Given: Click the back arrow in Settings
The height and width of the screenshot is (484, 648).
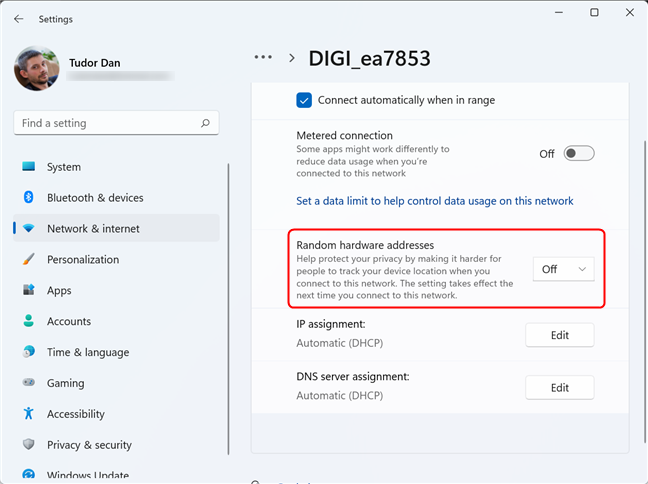Looking at the screenshot, I should 19,19.
